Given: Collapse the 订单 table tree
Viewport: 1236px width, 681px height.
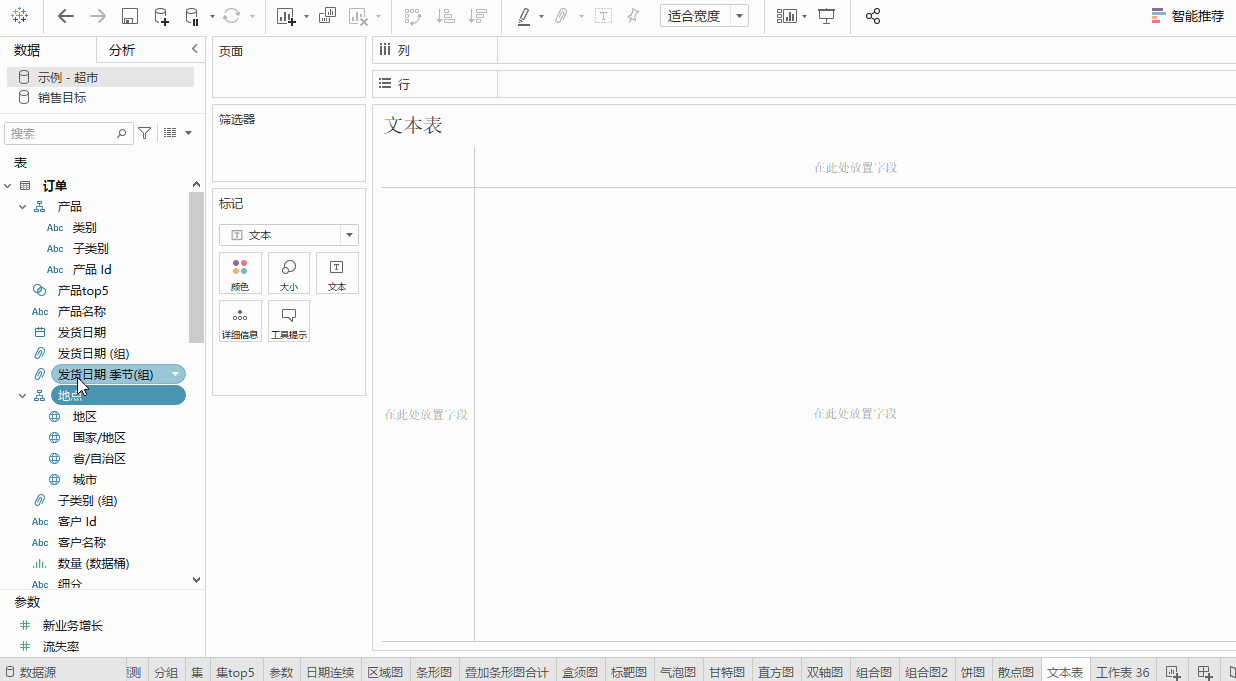Looking at the screenshot, I should pos(8,186).
